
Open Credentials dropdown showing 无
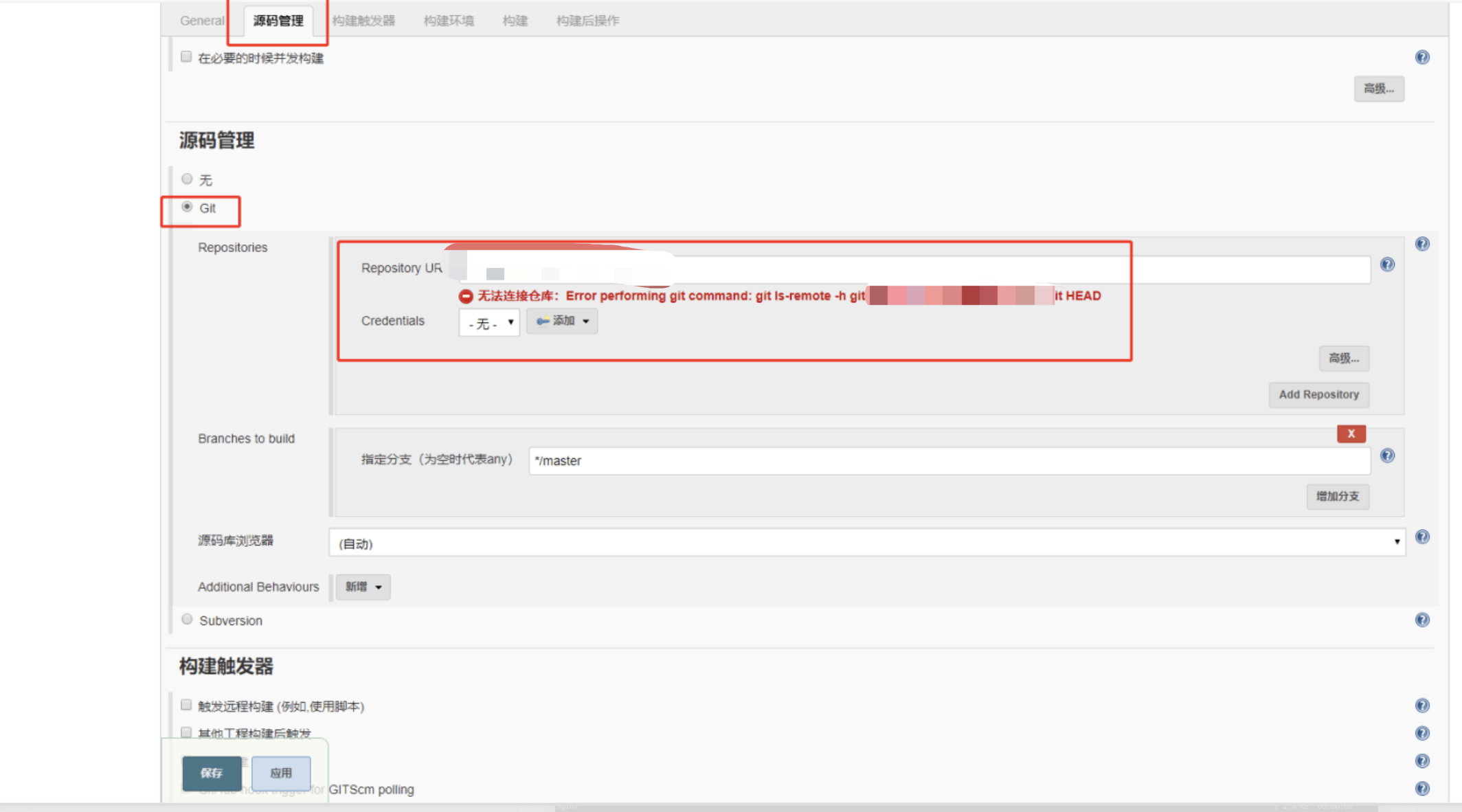click(x=489, y=322)
